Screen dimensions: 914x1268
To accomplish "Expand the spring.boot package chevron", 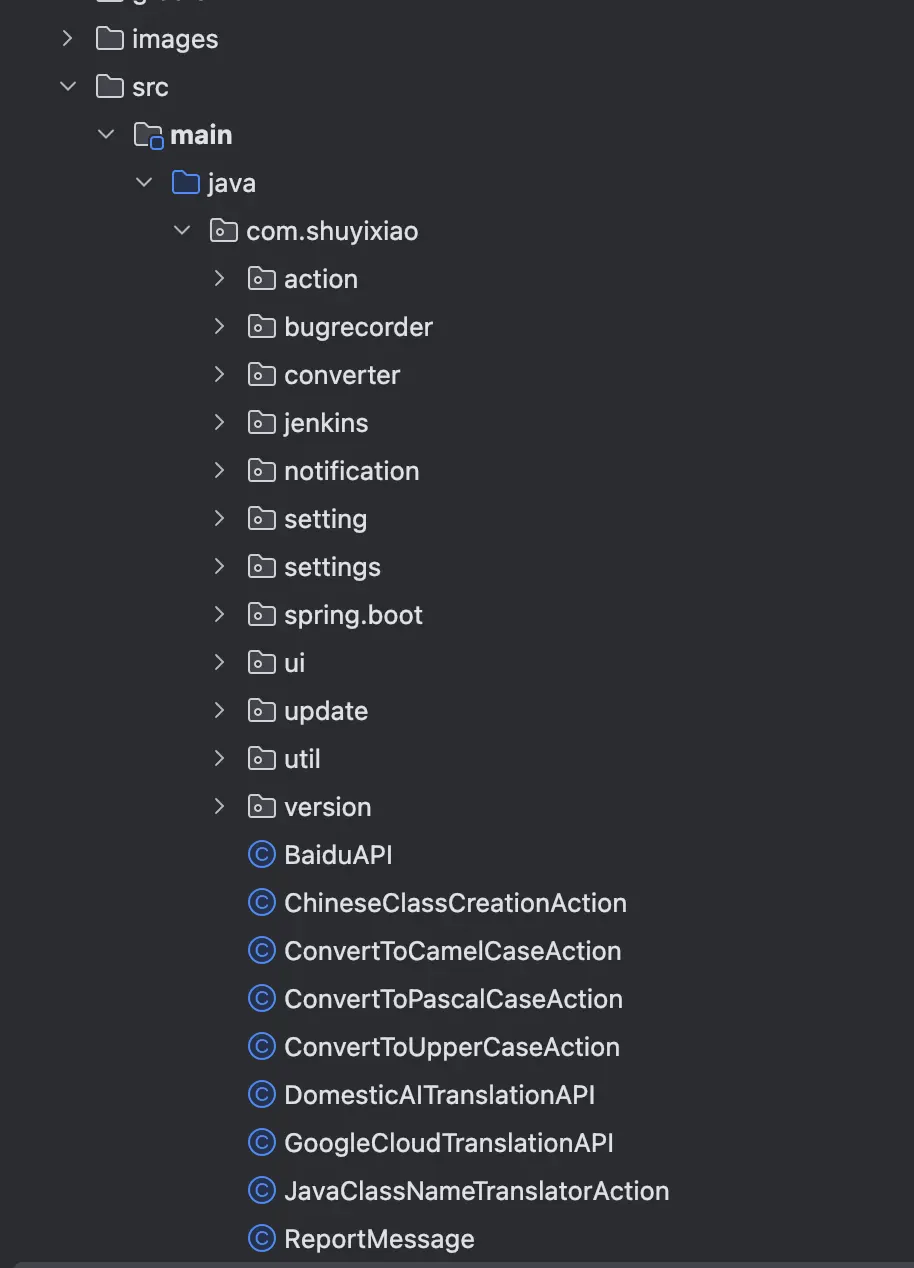I will pos(219,615).
